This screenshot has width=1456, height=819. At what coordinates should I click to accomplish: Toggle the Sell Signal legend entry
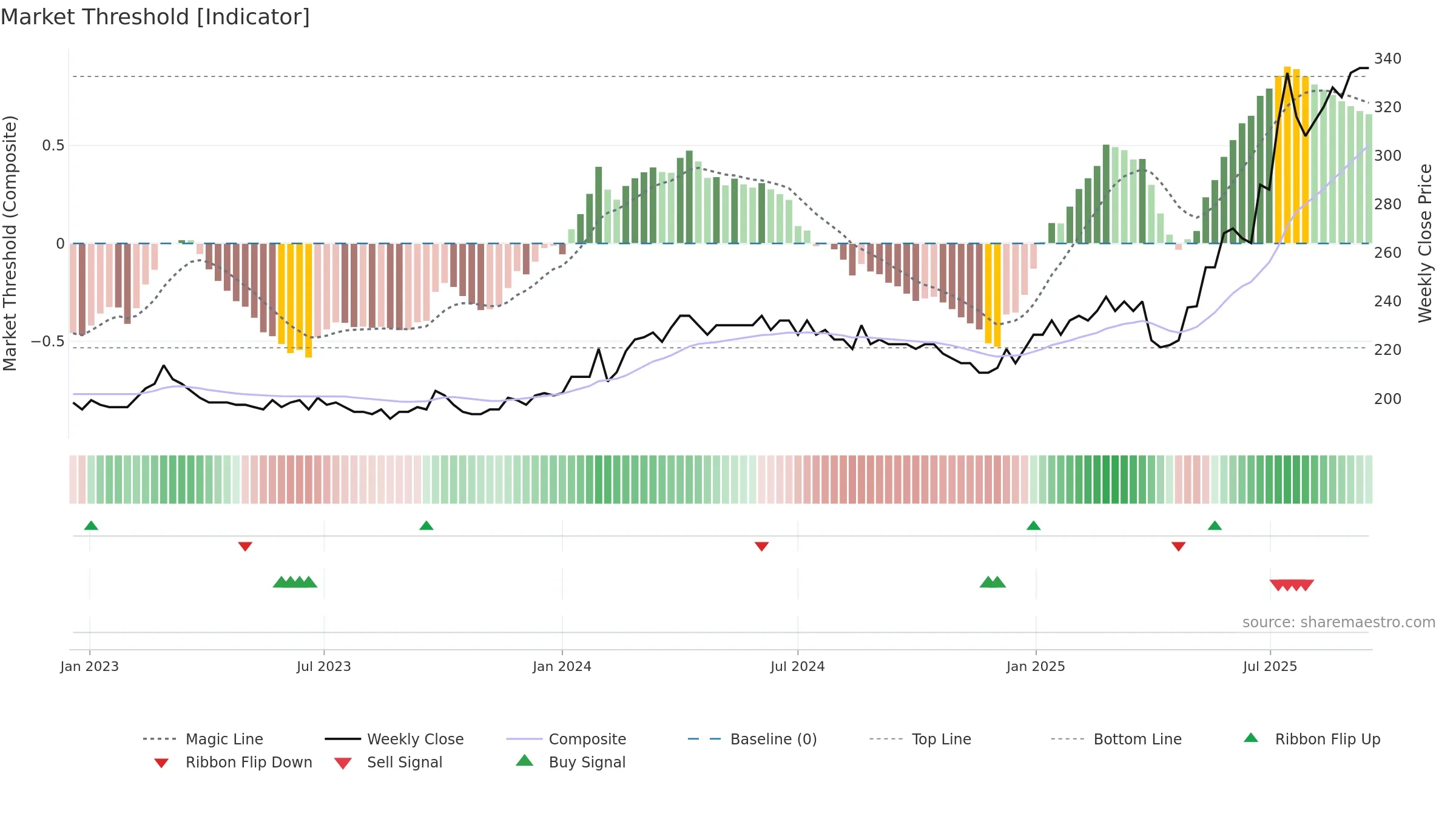(388, 762)
